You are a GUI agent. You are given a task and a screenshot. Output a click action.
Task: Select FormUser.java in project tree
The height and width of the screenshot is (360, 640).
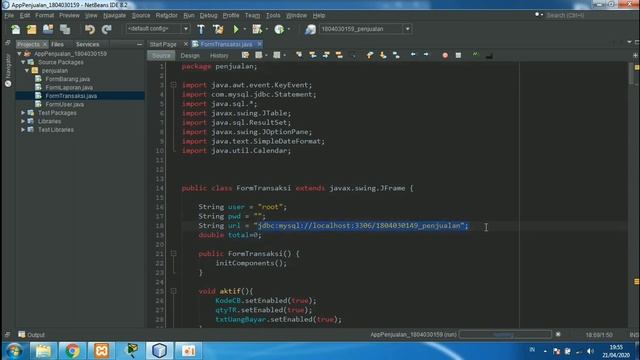click(64, 104)
